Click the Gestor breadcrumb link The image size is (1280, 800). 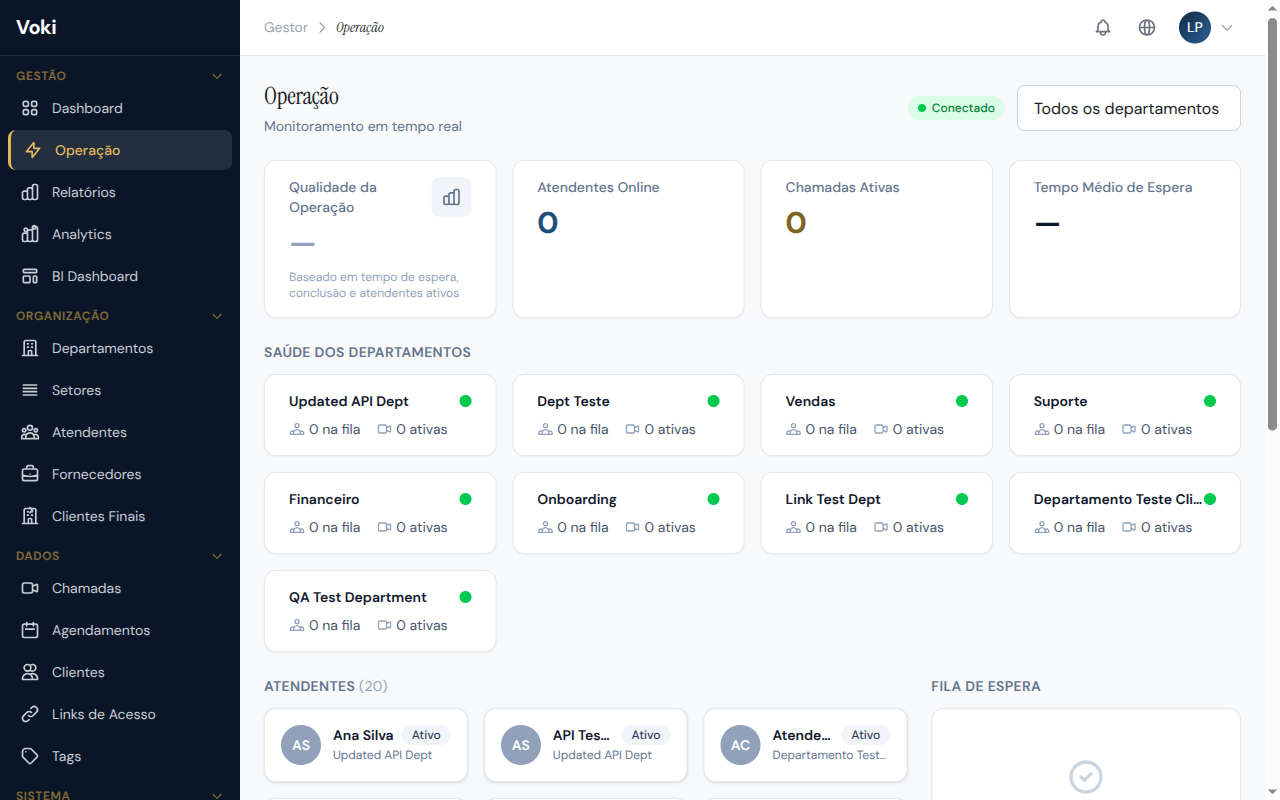point(286,28)
